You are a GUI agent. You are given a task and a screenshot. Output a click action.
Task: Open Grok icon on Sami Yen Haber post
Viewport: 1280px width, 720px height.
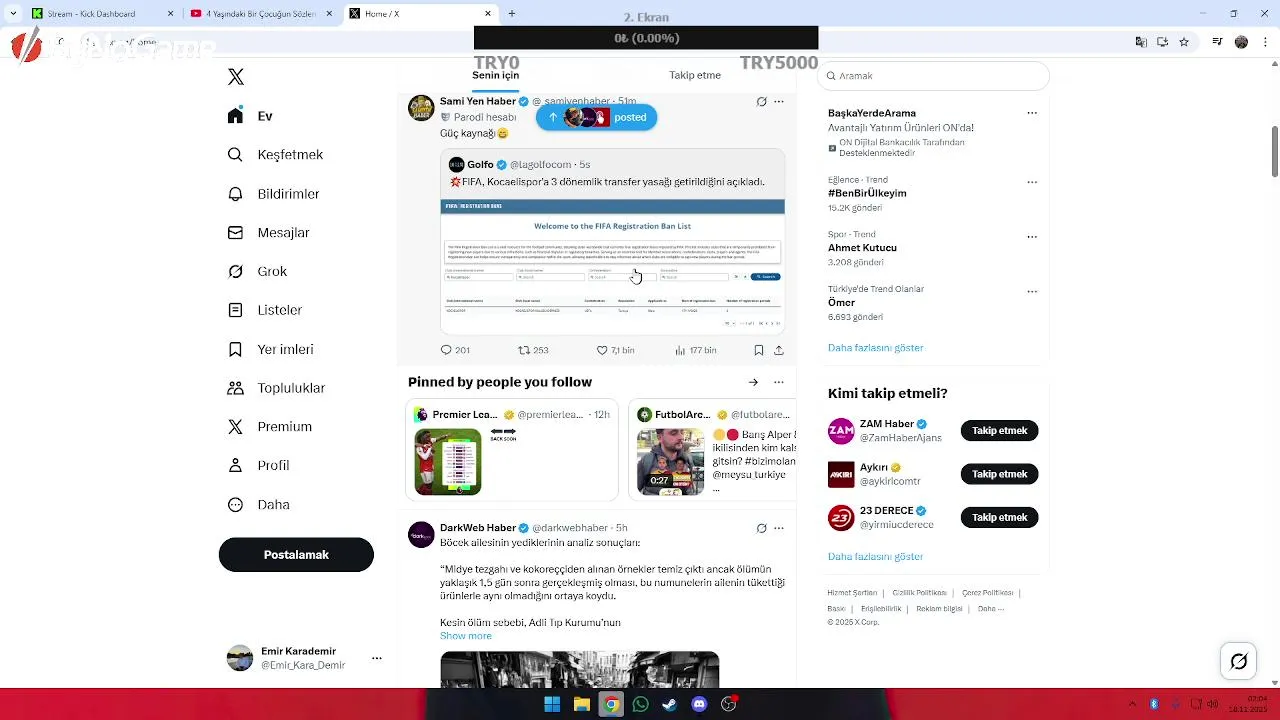[x=762, y=101]
